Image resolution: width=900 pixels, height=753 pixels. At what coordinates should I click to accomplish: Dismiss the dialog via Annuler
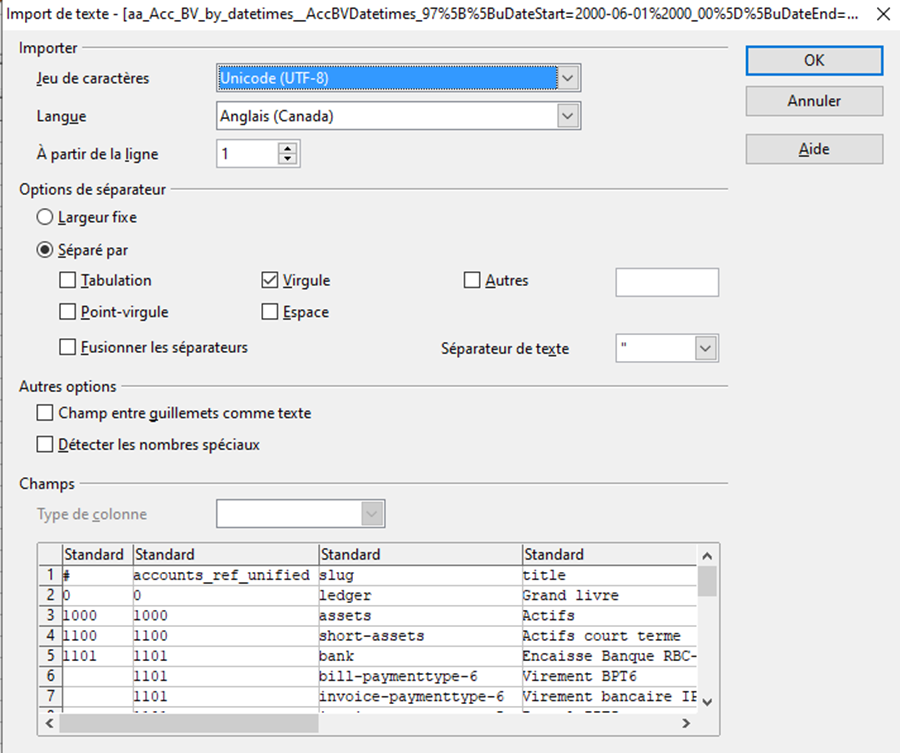(814, 100)
